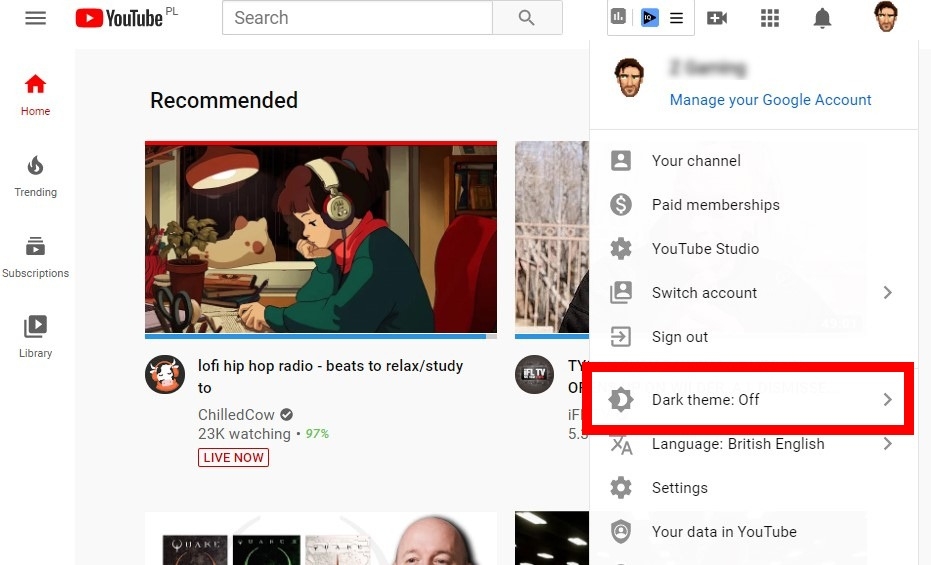
Task: Open Your data in YouTube
Action: coord(753,532)
